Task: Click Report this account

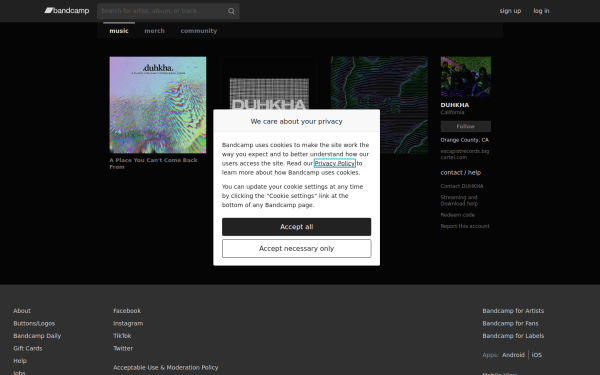Action: click(x=465, y=226)
